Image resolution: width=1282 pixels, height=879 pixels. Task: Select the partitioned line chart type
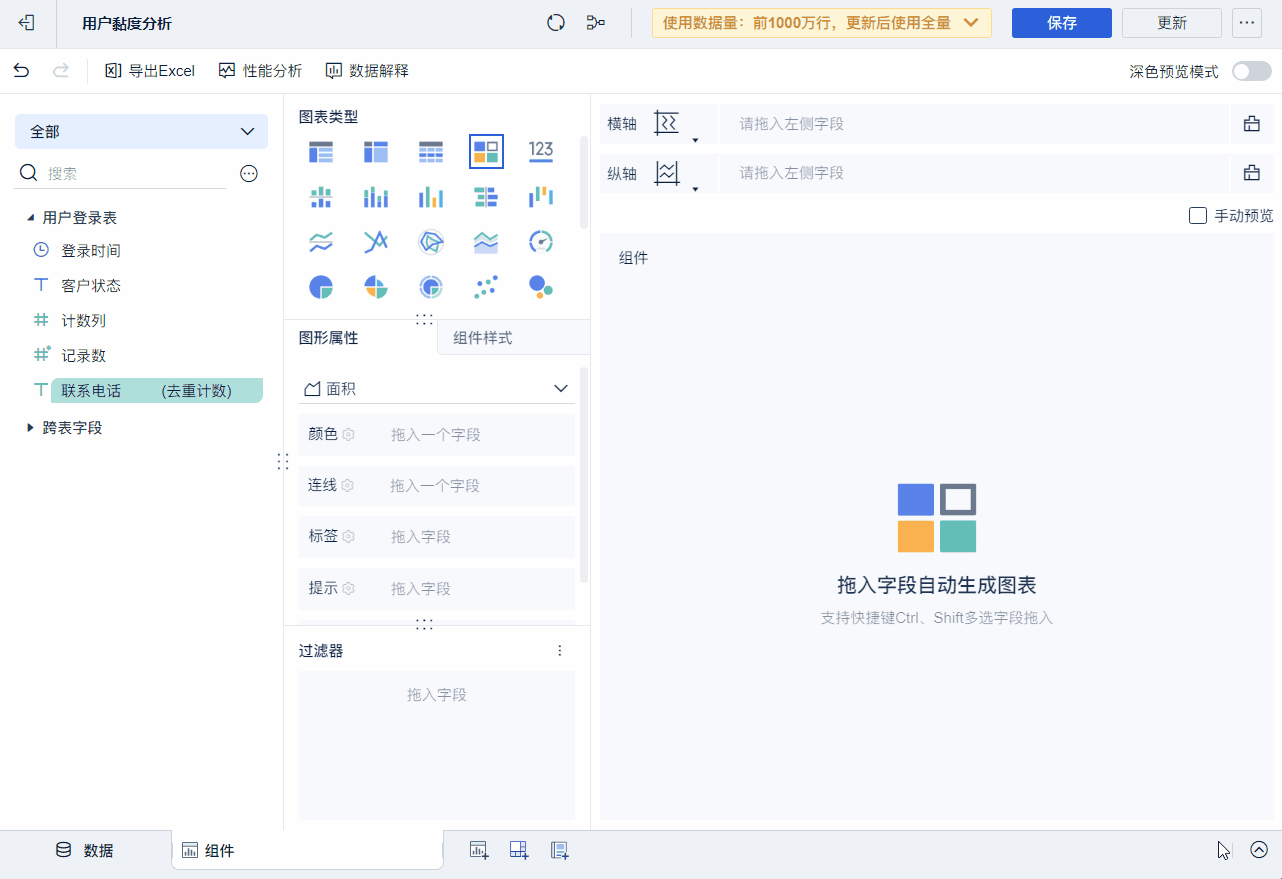point(321,242)
